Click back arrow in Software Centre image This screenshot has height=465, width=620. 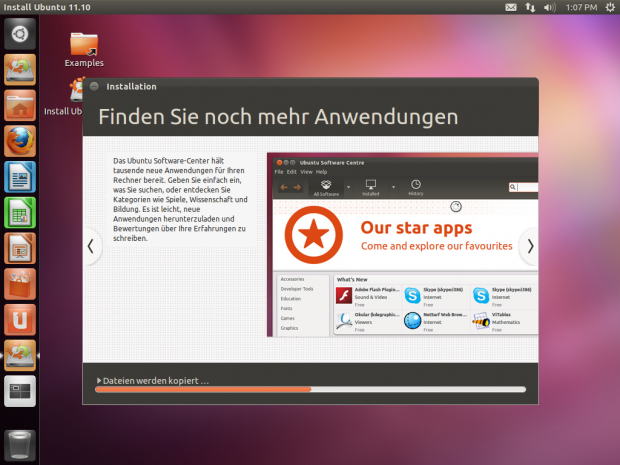284,187
